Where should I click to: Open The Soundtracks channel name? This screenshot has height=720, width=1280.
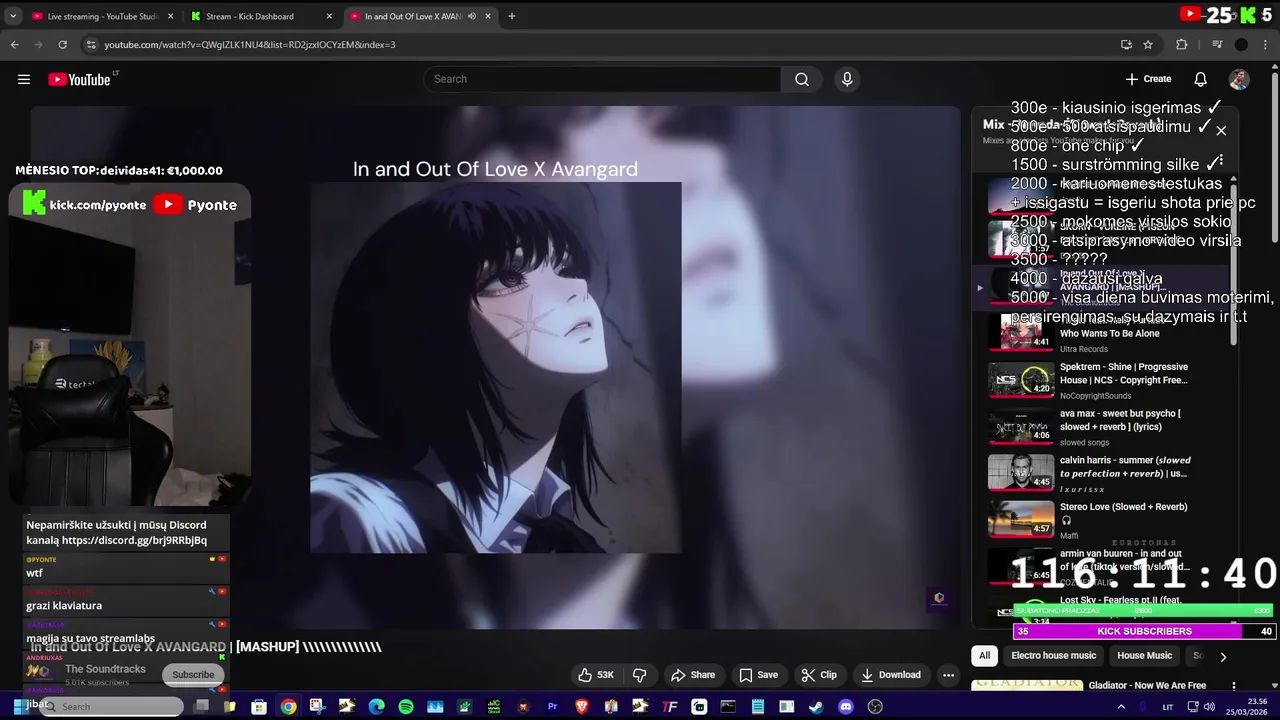[105, 669]
